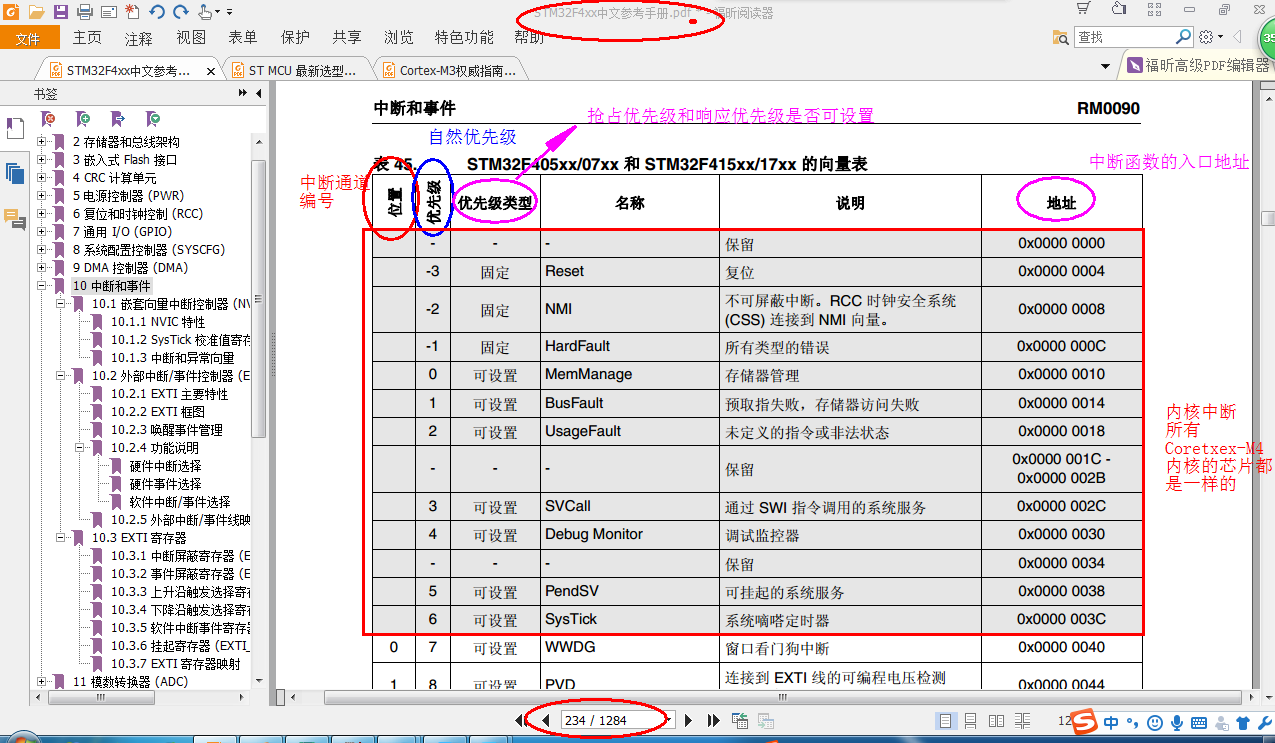Click the Save disk icon
Image resolution: width=1275 pixels, height=743 pixels.
click(61, 12)
